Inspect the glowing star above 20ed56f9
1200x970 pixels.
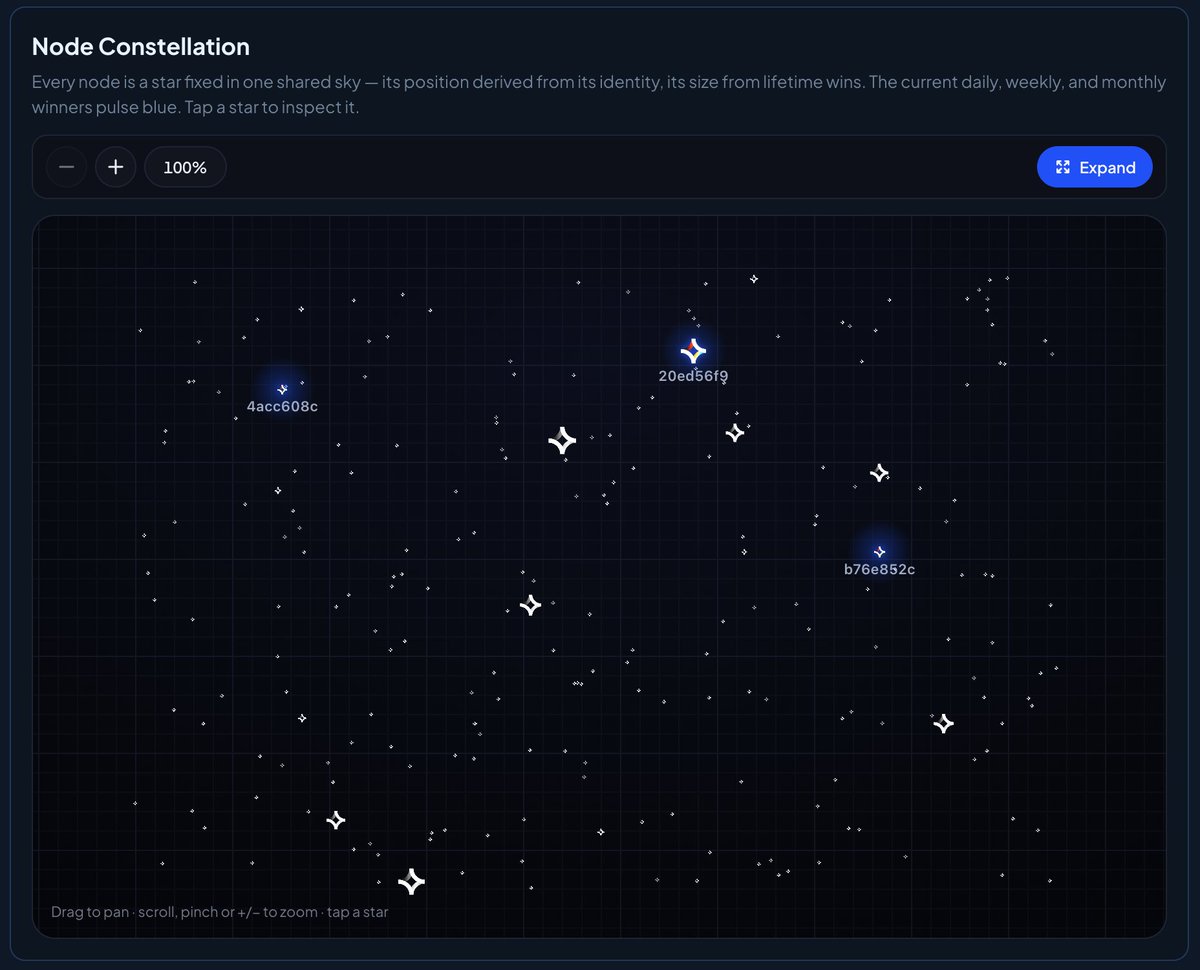pos(693,351)
